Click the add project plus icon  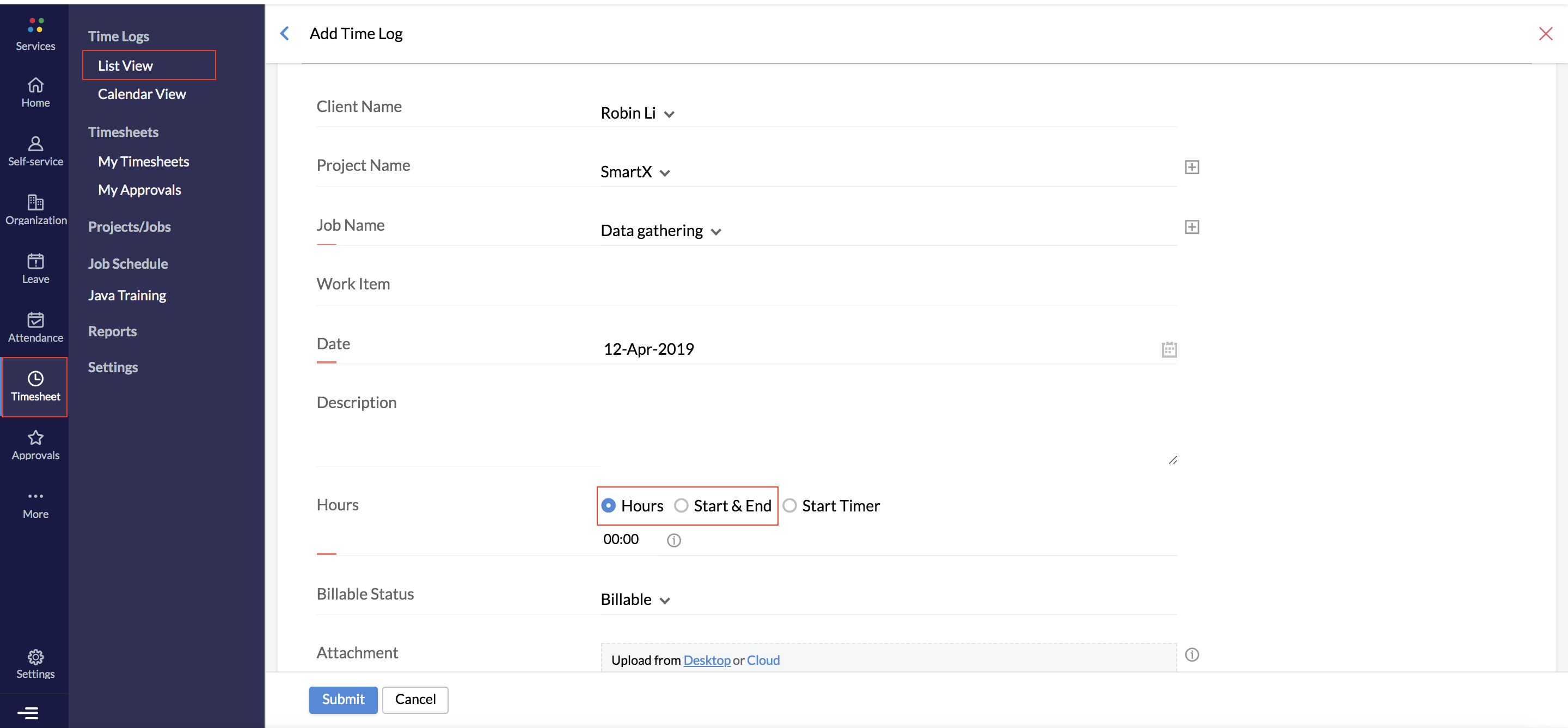(x=1191, y=167)
